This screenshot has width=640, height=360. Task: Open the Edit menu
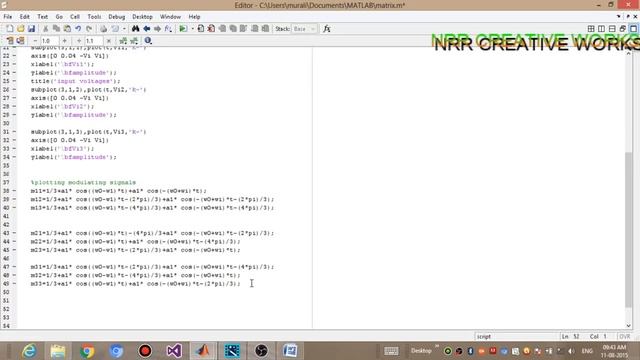(24, 17)
